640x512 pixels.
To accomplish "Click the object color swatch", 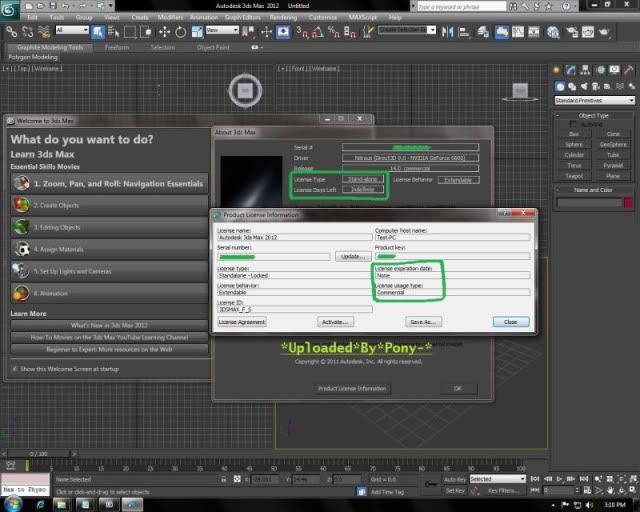I will click(x=628, y=203).
